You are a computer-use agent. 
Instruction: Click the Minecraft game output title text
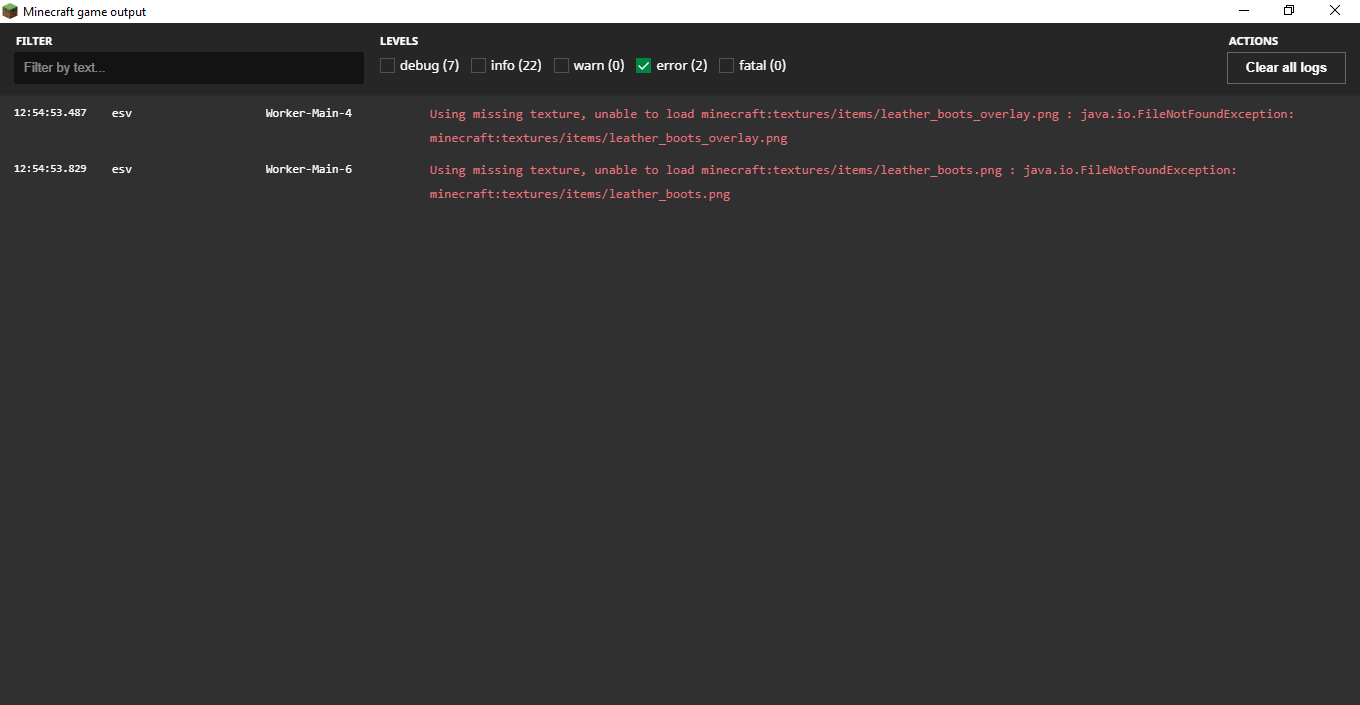[85, 12]
